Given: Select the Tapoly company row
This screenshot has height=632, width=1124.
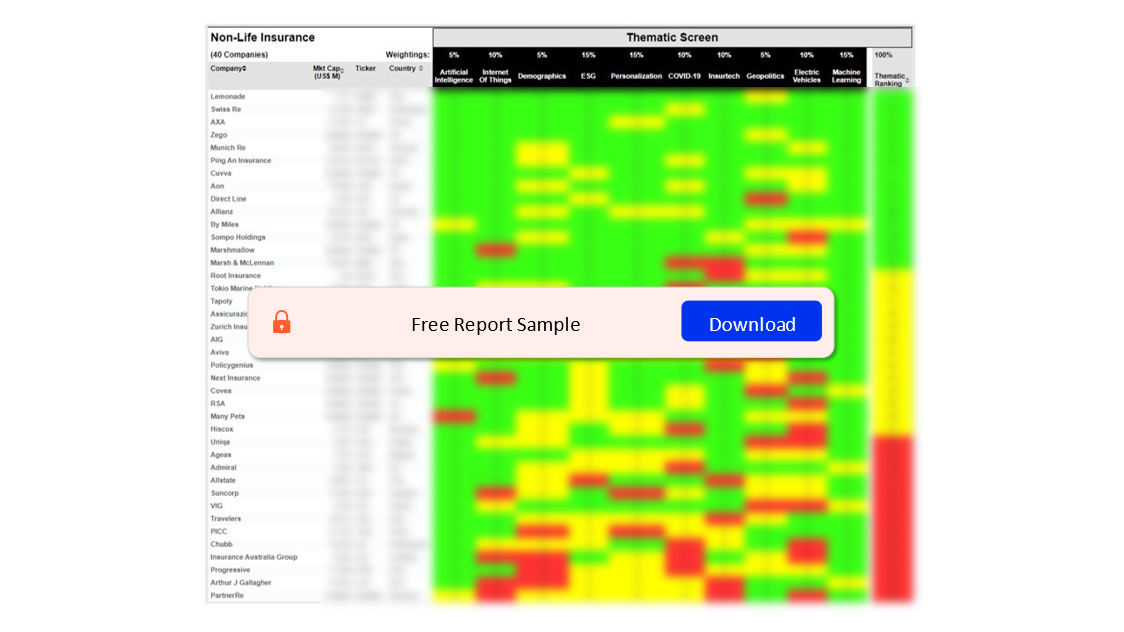Looking at the screenshot, I should (222, 302).
